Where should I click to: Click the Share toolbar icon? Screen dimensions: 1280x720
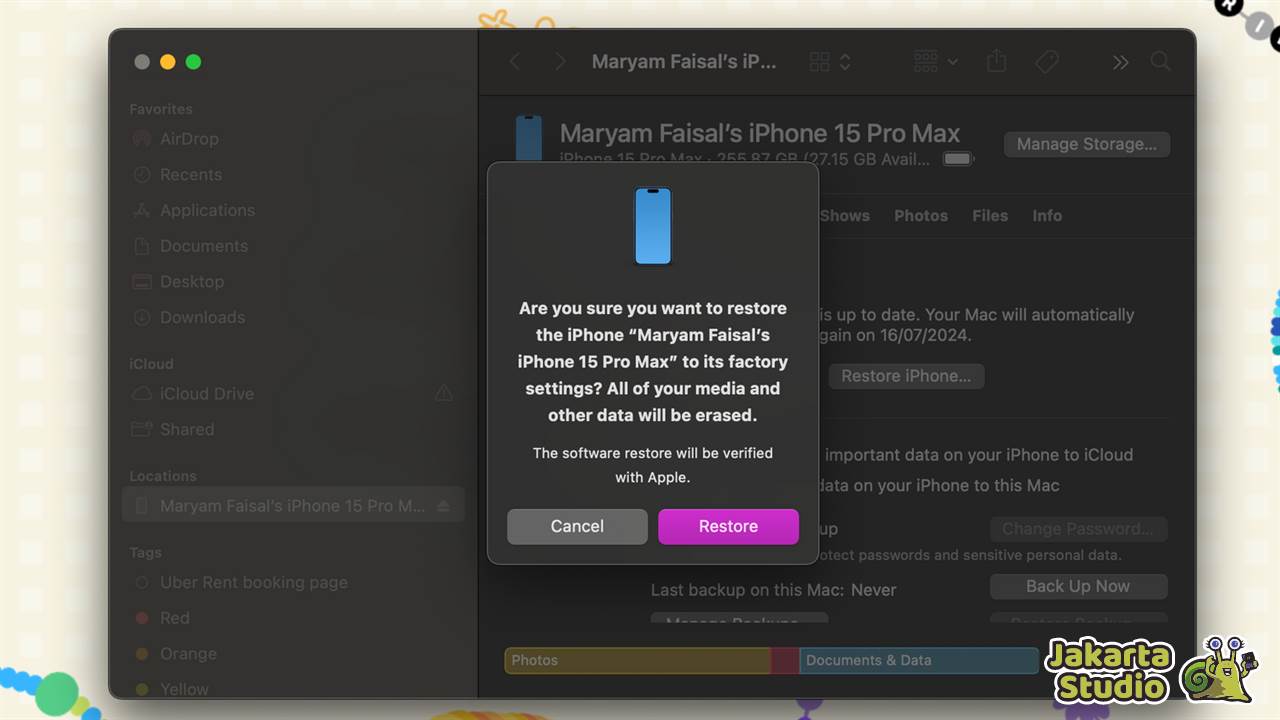[996, 62]
